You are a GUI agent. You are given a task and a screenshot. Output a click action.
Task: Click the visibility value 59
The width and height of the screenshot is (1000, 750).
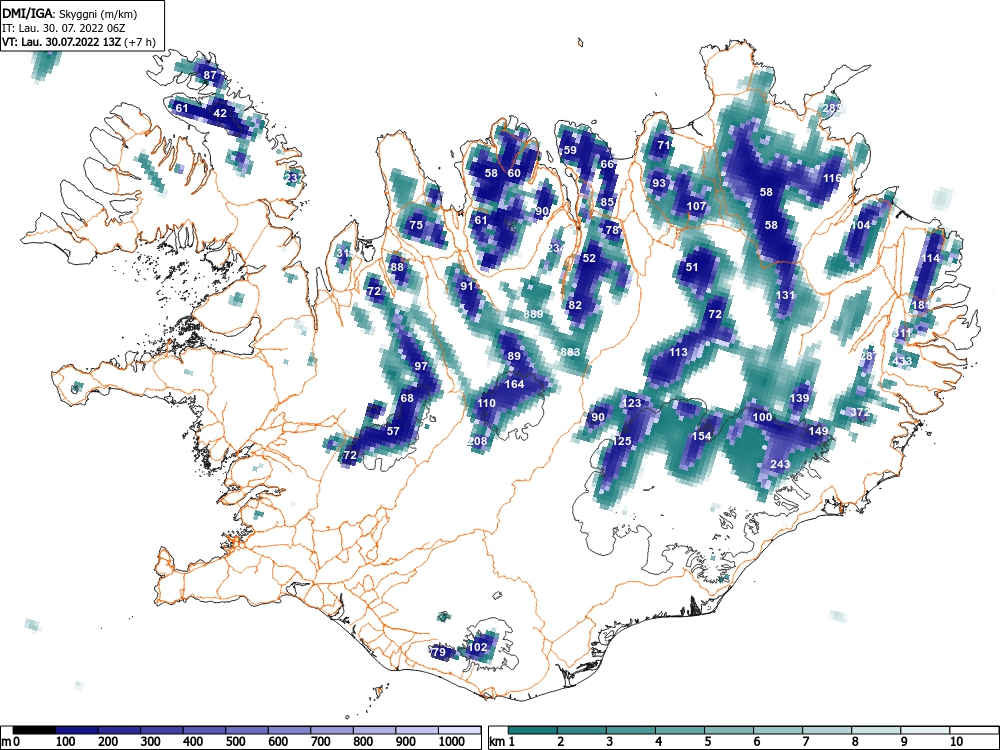(570, 150)
